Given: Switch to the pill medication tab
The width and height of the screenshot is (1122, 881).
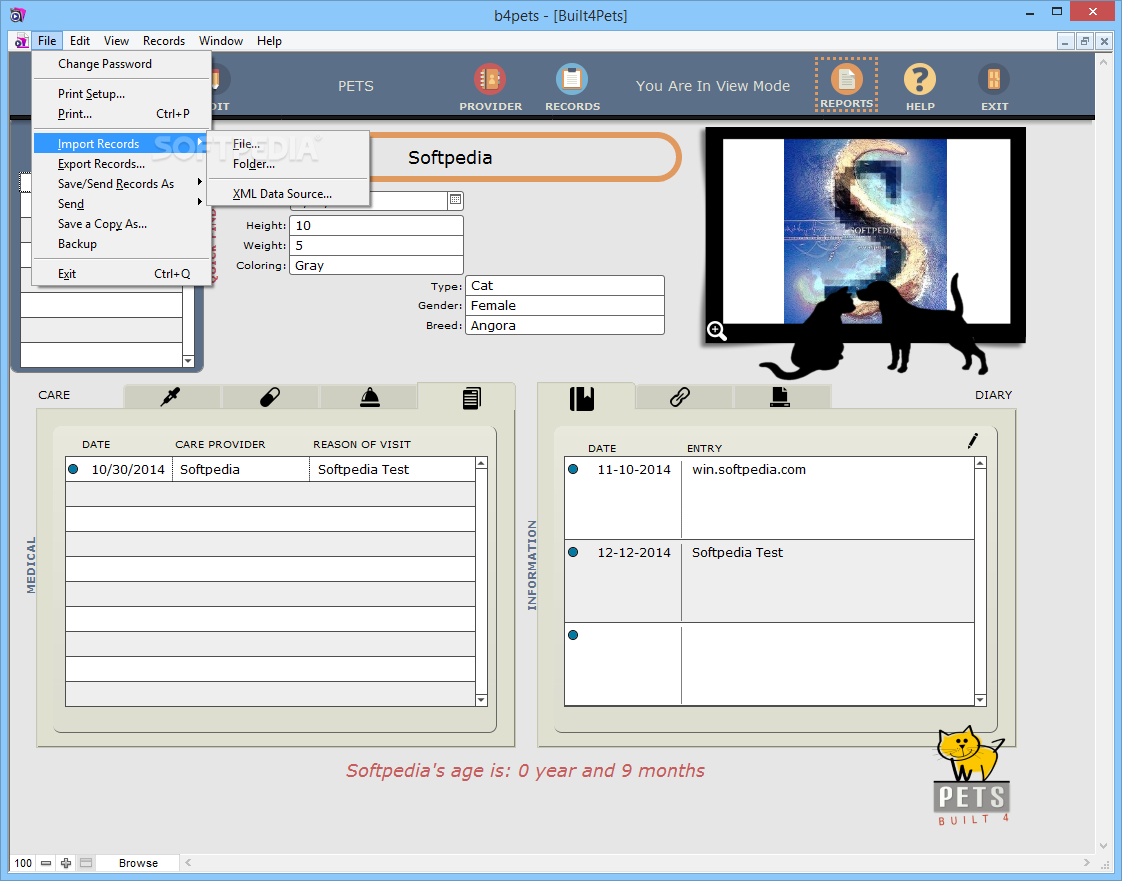Looking at the screenshot, I should point(269,396).
